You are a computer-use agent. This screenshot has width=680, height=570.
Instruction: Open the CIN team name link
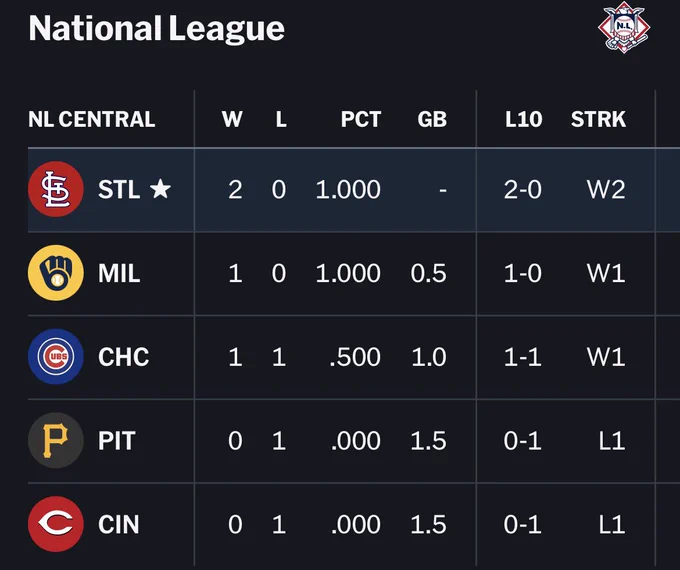pyautogui.click(x=118, y=524)
